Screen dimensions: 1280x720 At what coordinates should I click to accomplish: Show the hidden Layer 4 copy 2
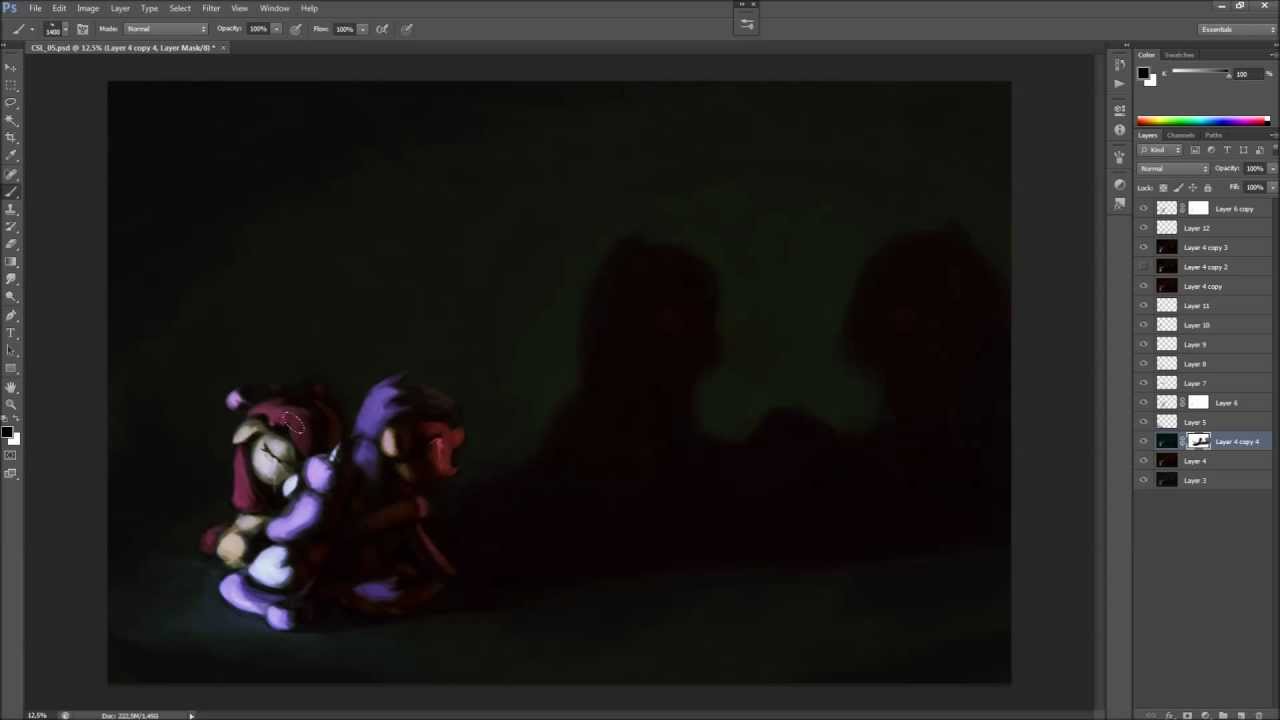coord(1144,267)
